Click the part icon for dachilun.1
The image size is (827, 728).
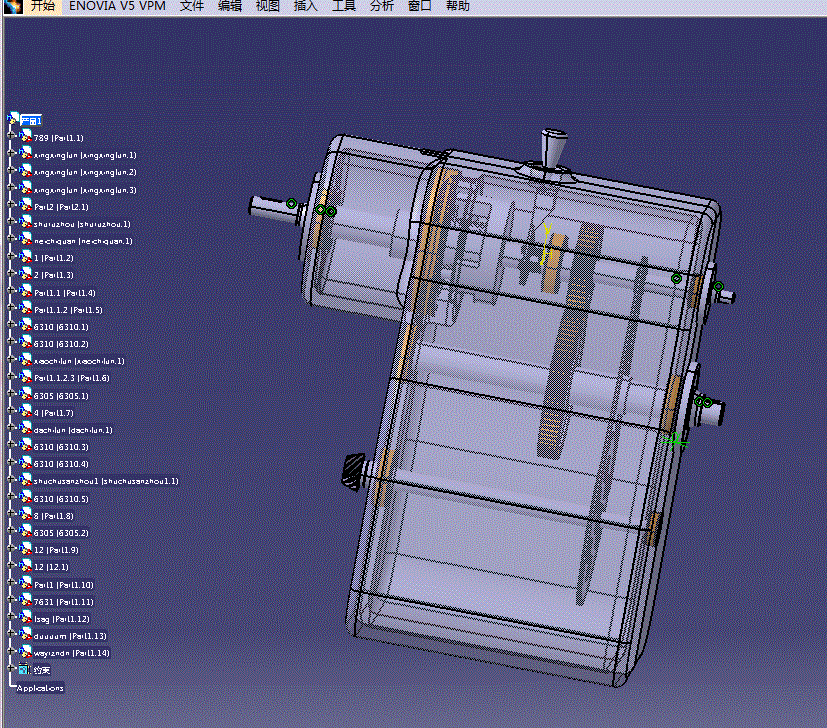(x=25, y=429)
